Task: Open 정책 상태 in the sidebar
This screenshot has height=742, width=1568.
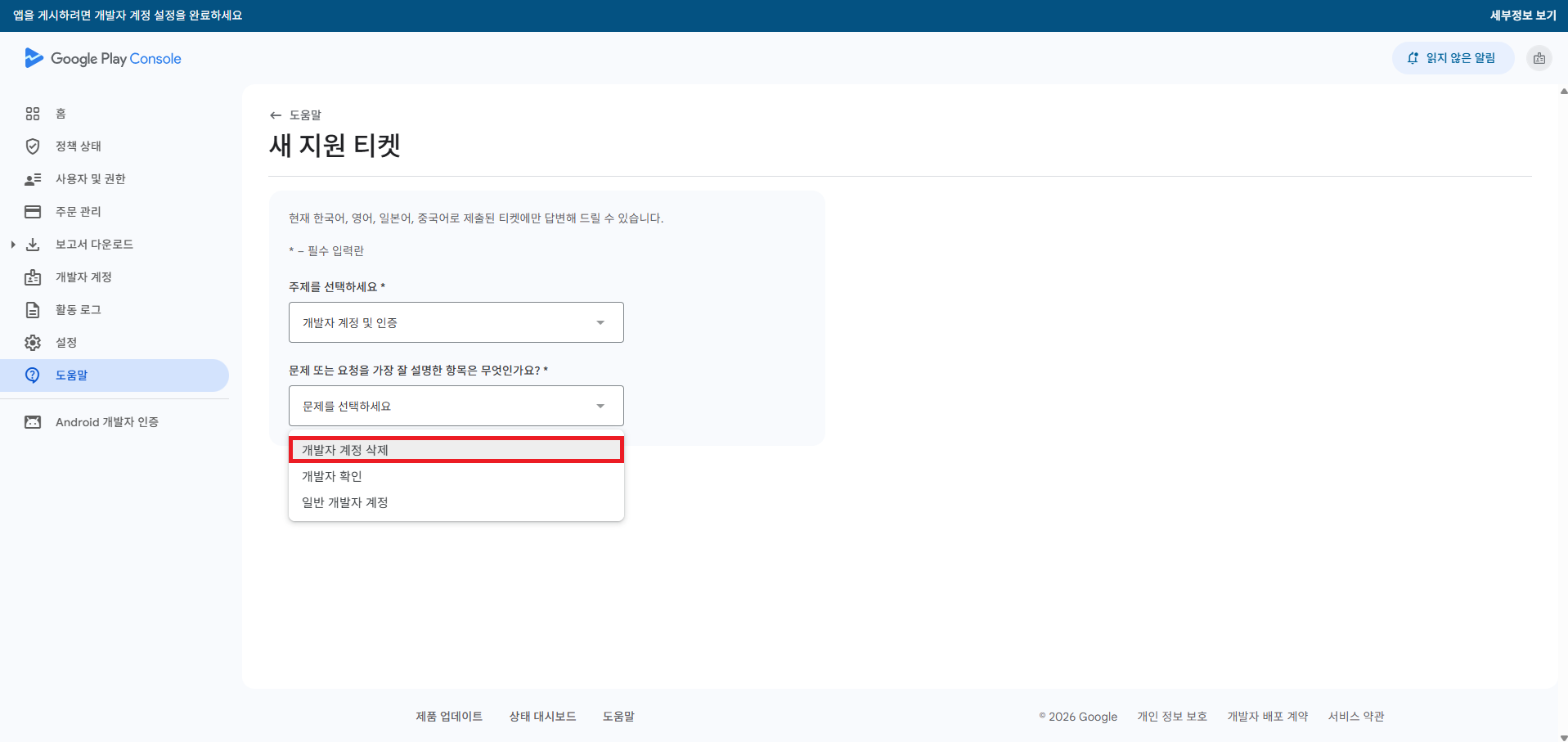Action: [x=115, y=146]
